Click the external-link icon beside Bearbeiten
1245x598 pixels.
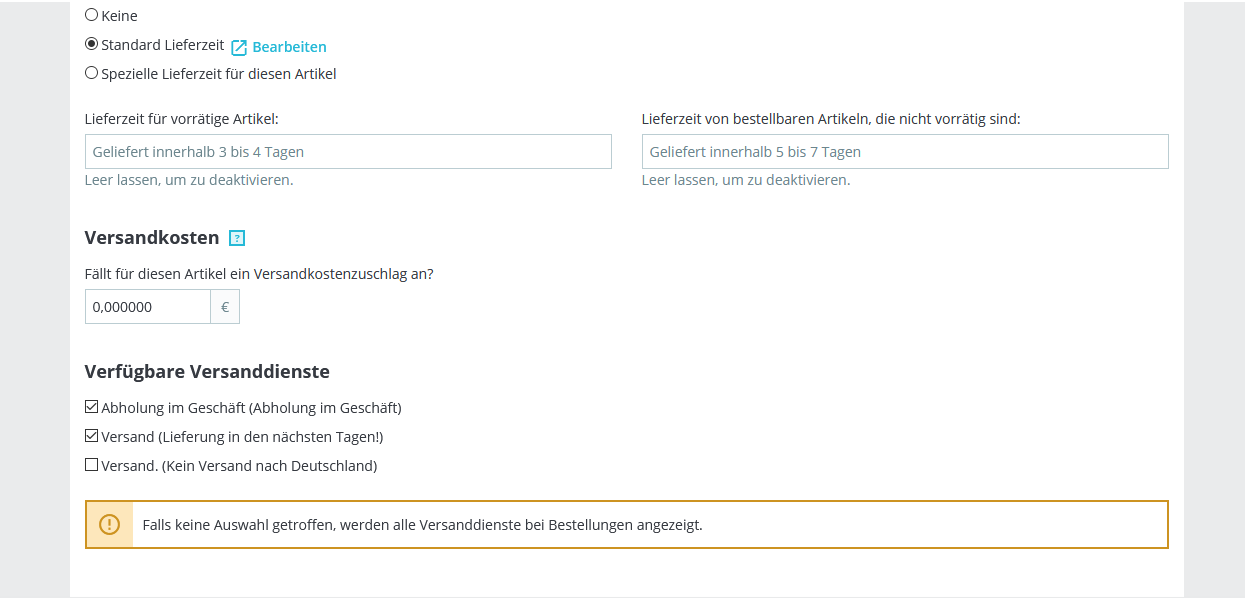[x=239, y=47]
